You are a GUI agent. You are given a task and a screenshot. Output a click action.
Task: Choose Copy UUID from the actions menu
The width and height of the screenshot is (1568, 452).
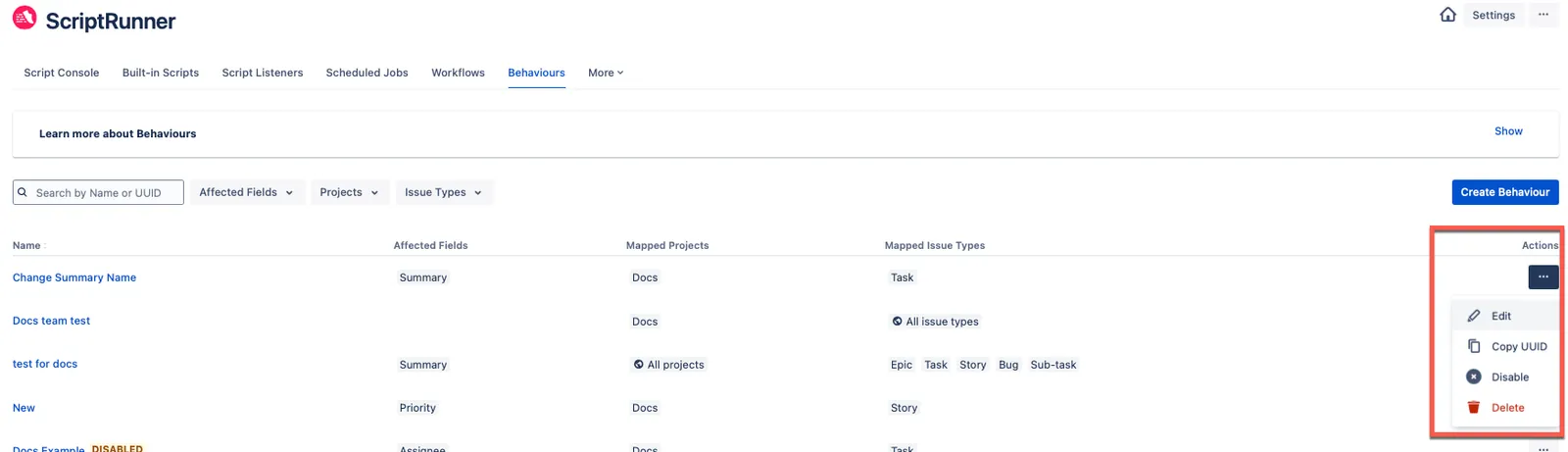pos(1504,346)
